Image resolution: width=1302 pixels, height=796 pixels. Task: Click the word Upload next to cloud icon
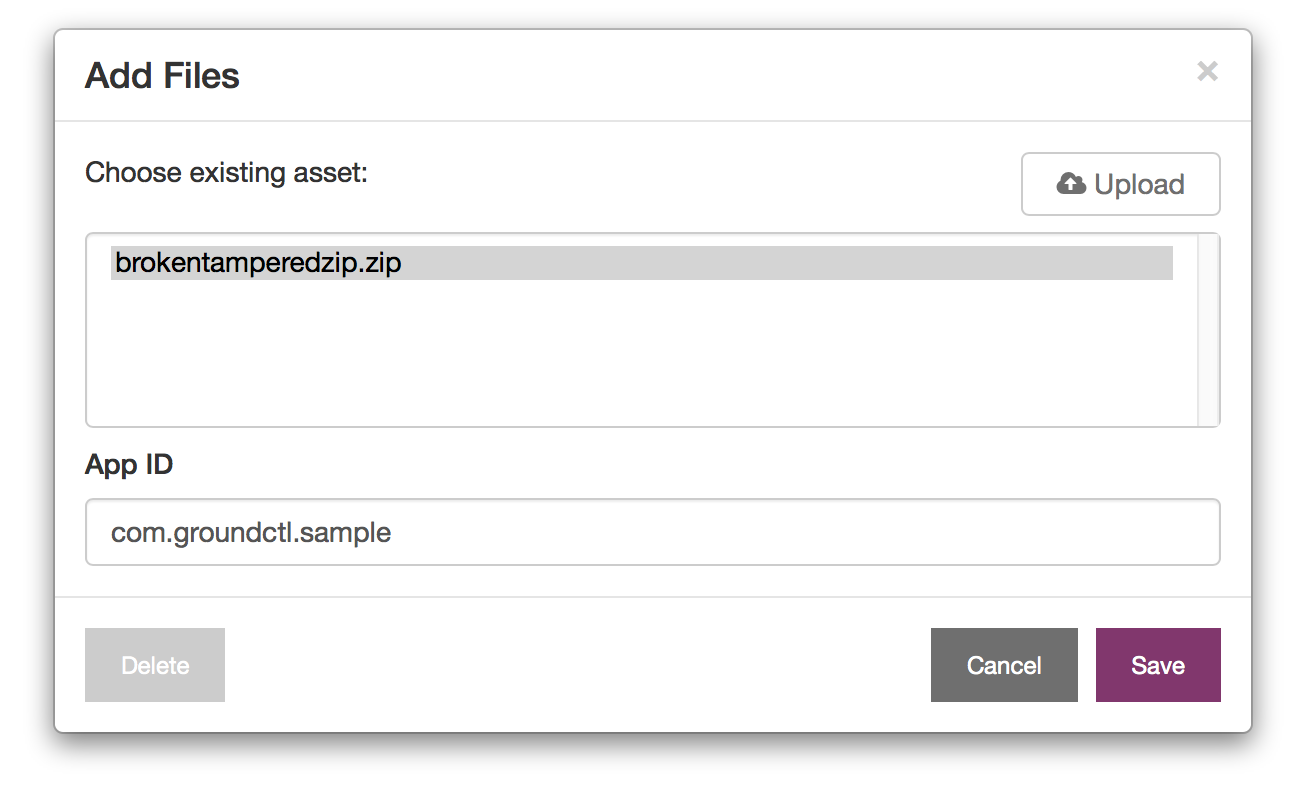coord(1139,185)
